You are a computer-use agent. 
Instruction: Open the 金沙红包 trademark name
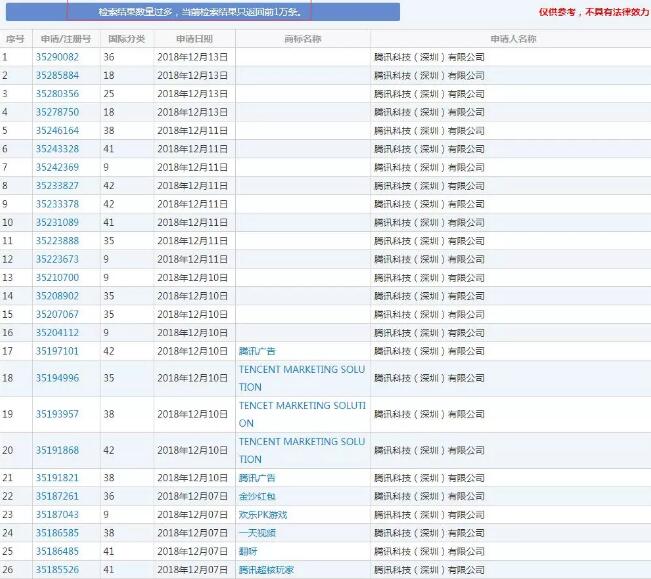click(x=257, y=496)
